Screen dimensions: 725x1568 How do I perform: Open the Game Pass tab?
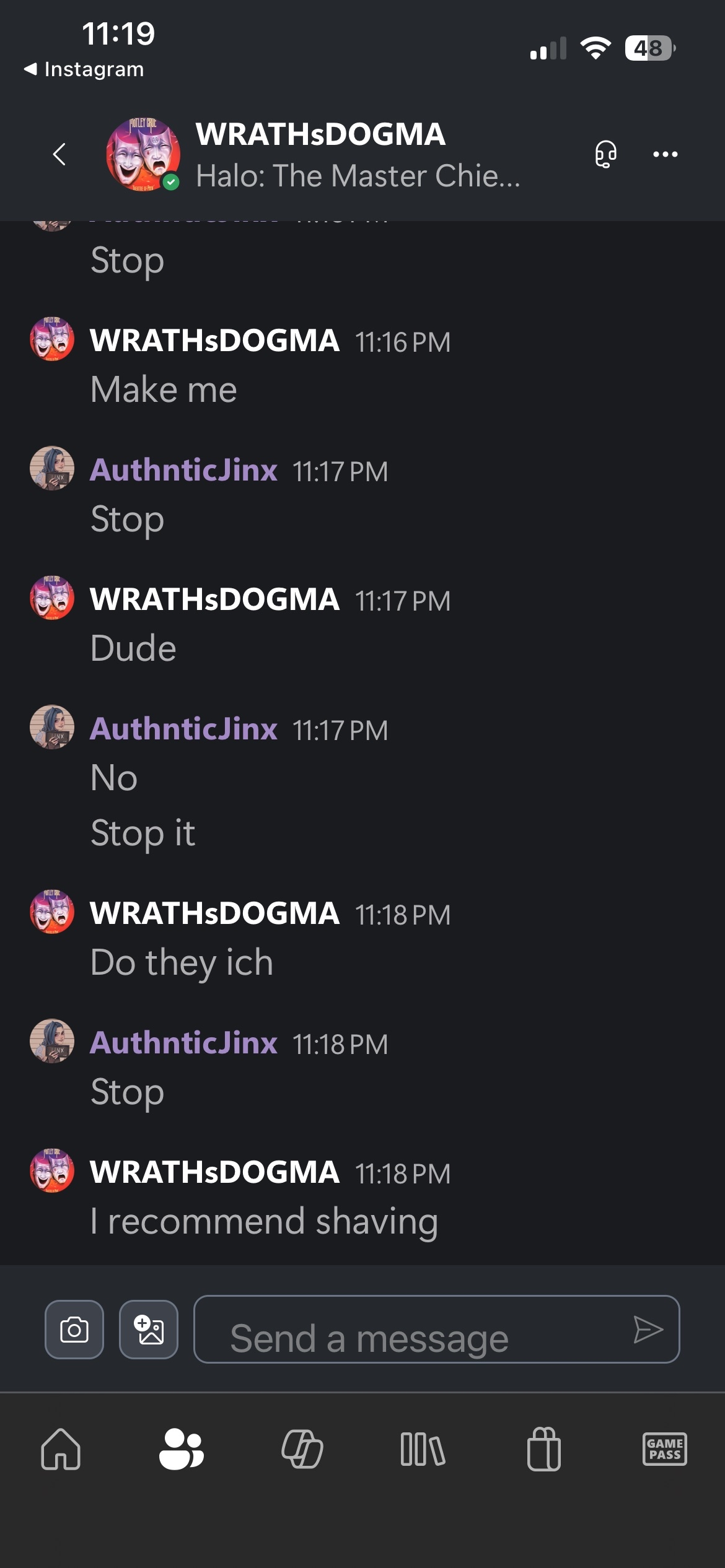tap(665, 1449)
